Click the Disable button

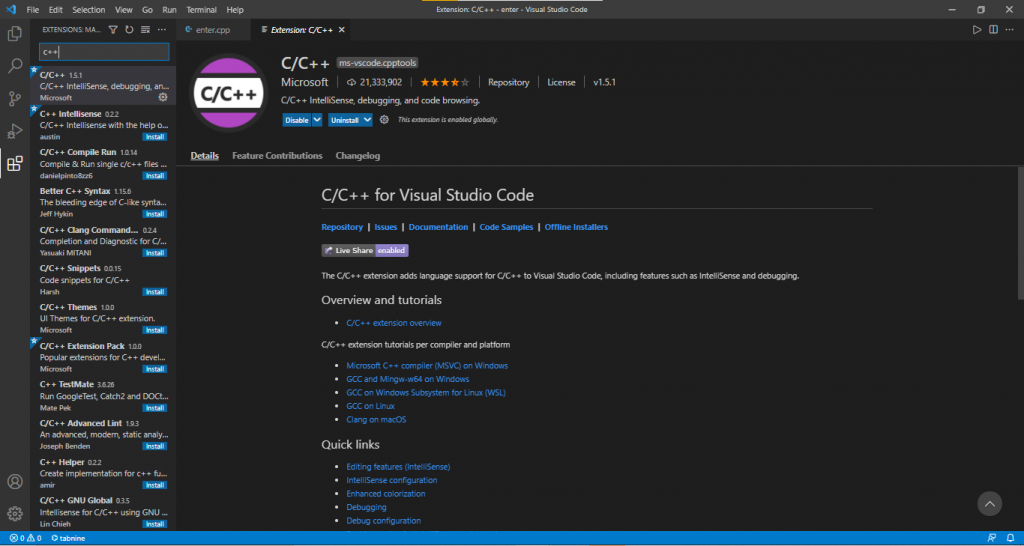tap(297, 120)
